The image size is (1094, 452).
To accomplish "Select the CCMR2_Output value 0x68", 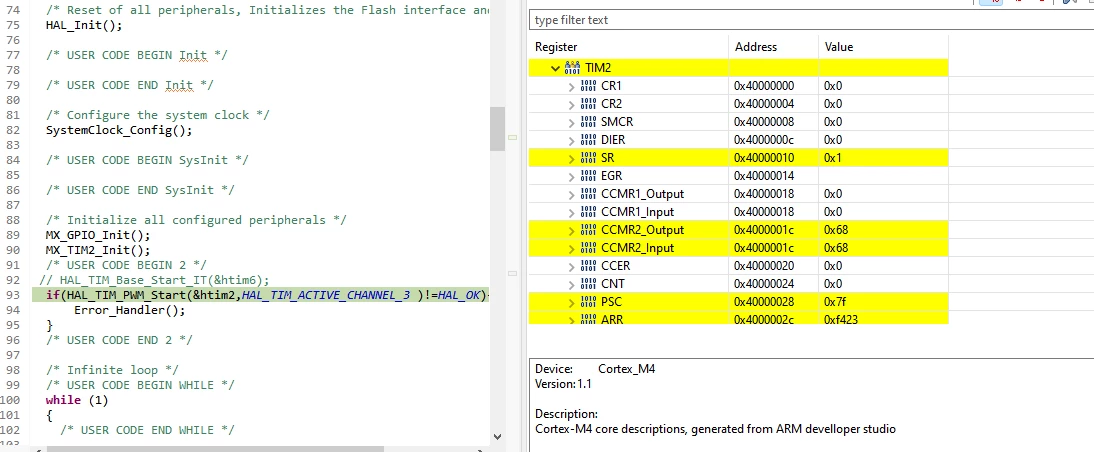I will click(x=883, y=230).
